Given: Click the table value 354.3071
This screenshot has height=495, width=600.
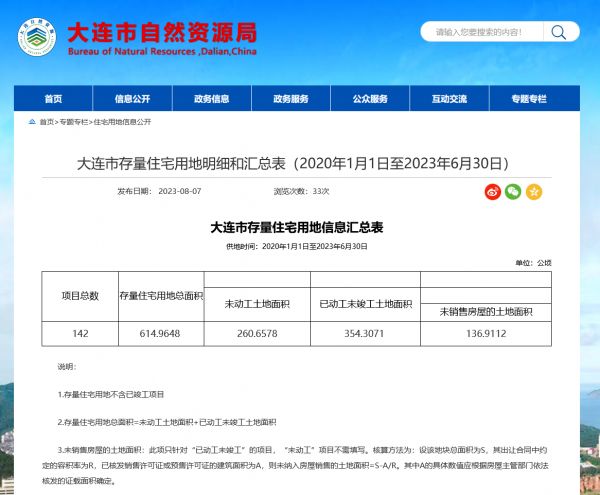Looking at the screenshot, I should point(364,334).
